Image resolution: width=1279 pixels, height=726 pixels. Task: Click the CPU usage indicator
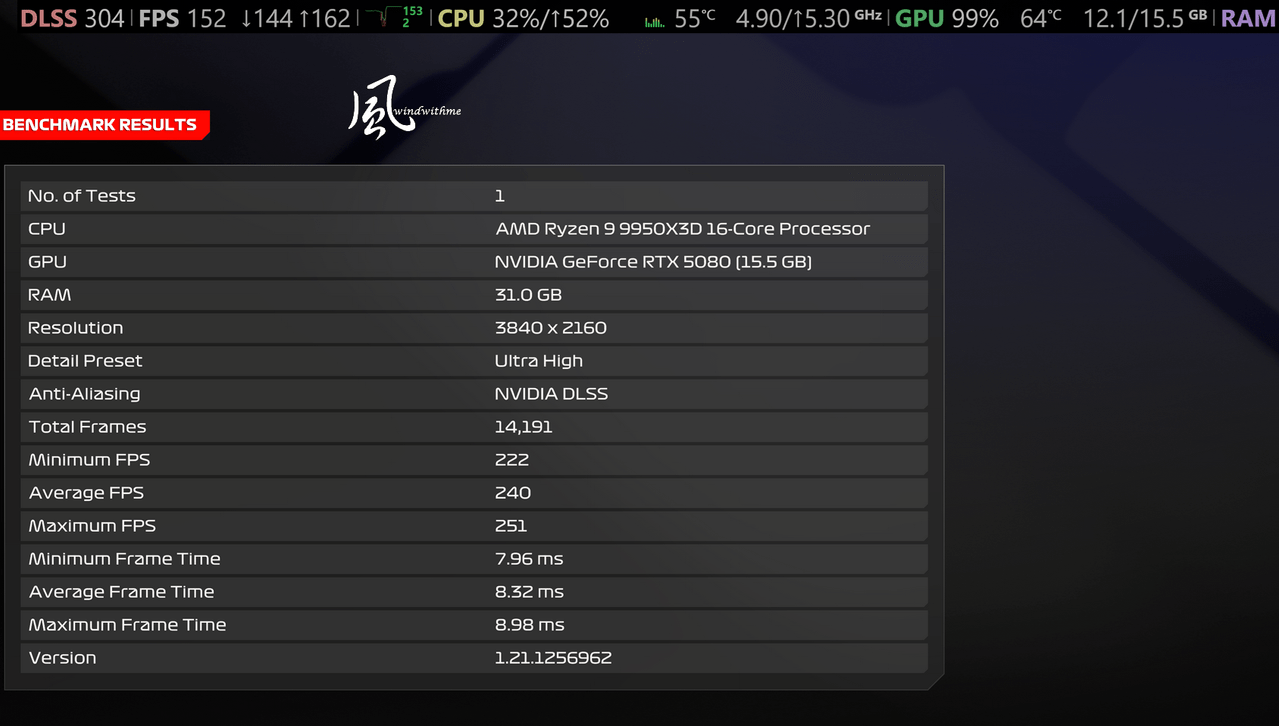tap(523, 18)
